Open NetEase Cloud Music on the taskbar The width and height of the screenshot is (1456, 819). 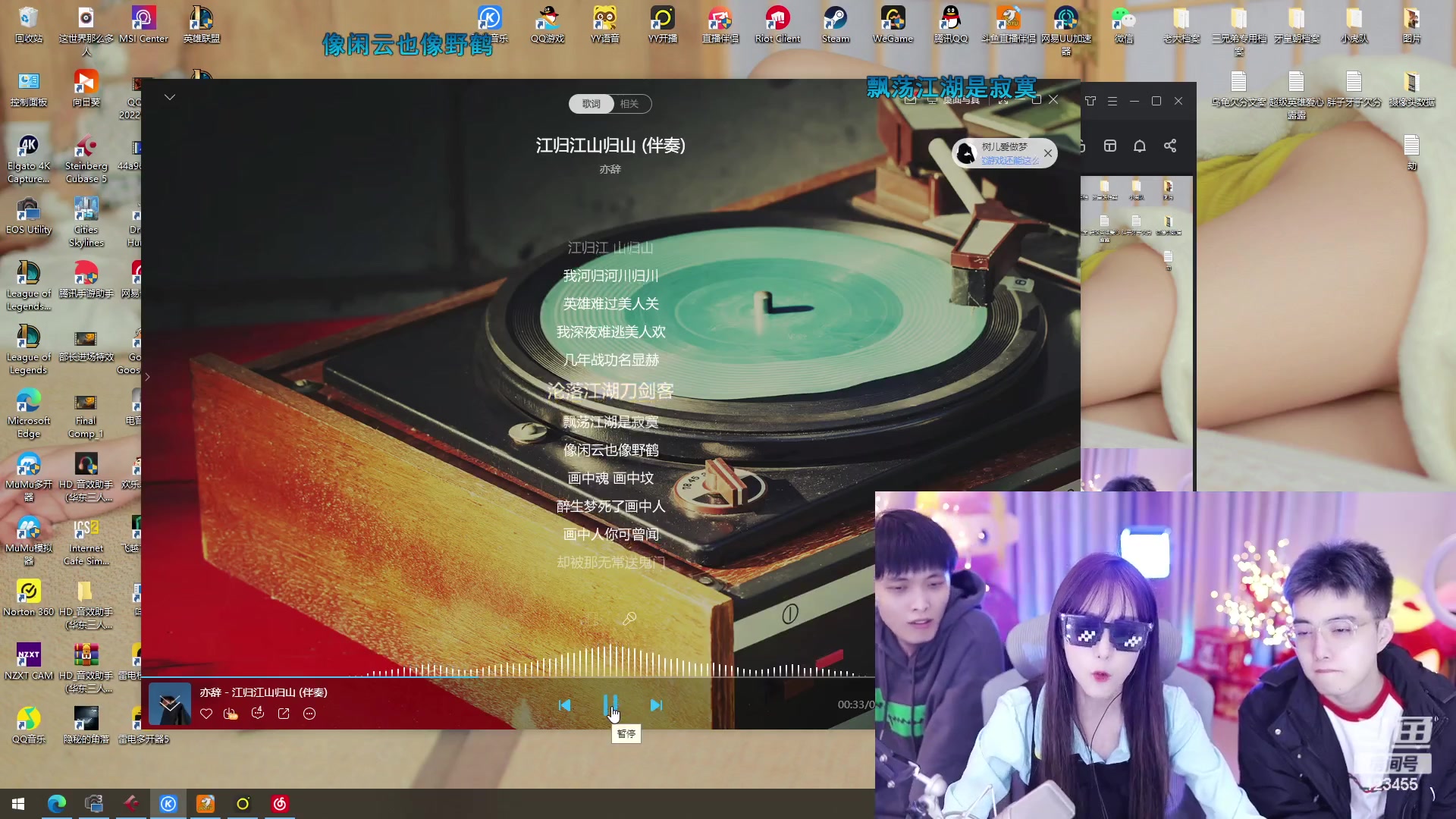[280, 804]
